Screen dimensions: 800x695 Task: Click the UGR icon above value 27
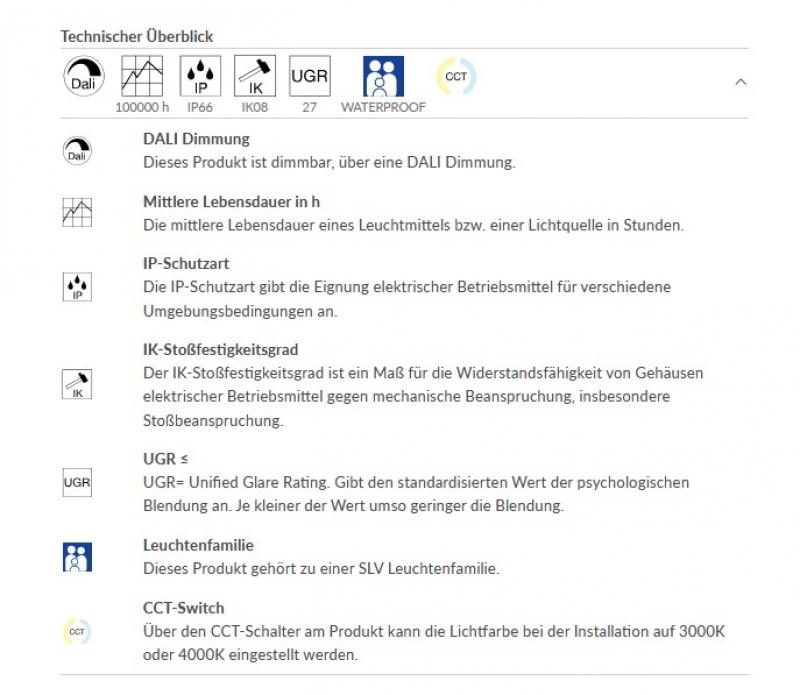pos(310,76)
